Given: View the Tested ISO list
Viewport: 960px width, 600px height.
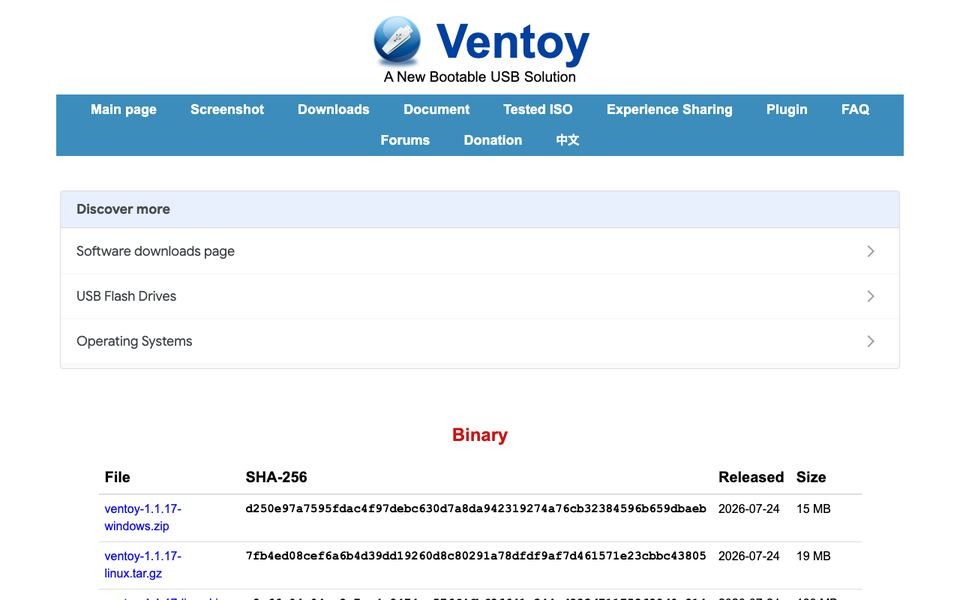Looking at the screenshot, I should tap(538, 110).
